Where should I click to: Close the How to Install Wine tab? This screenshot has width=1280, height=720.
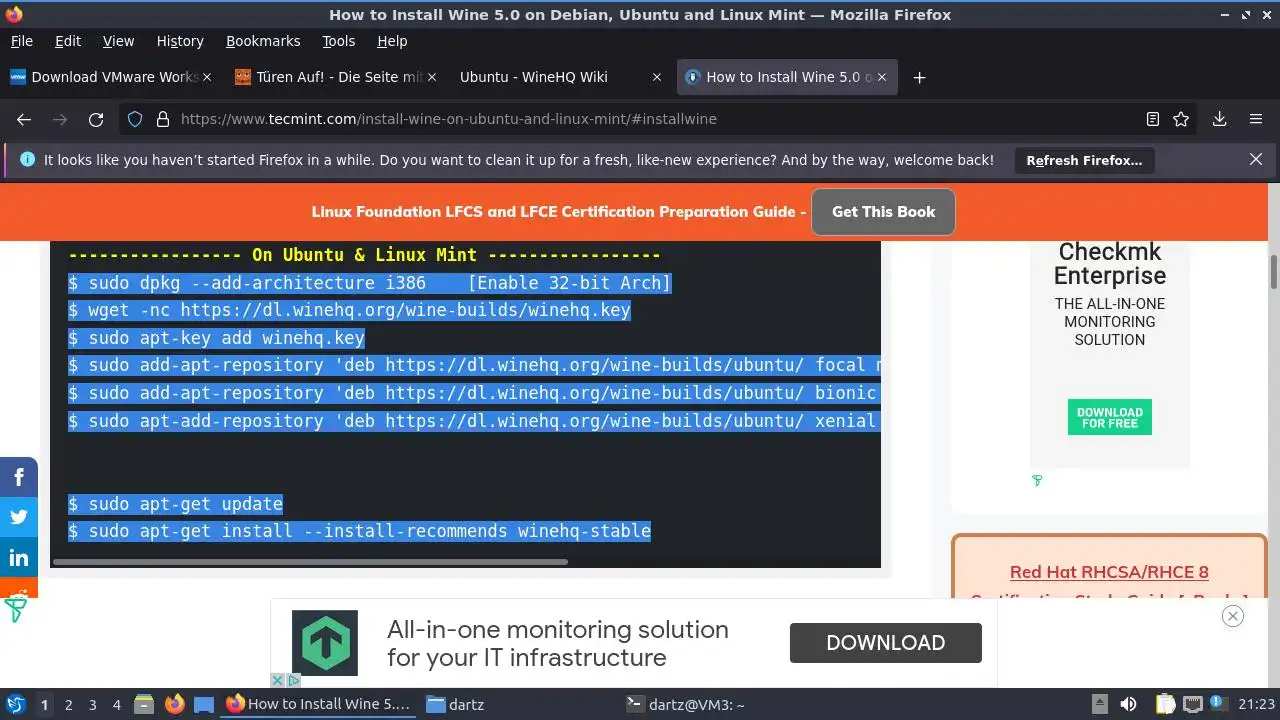pos(882,77)
